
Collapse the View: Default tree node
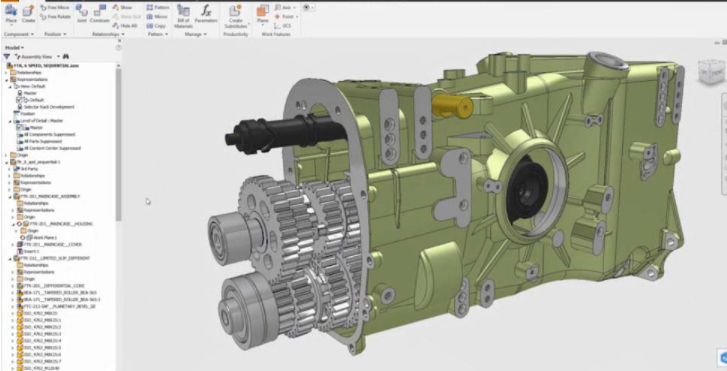pos(10,86)
